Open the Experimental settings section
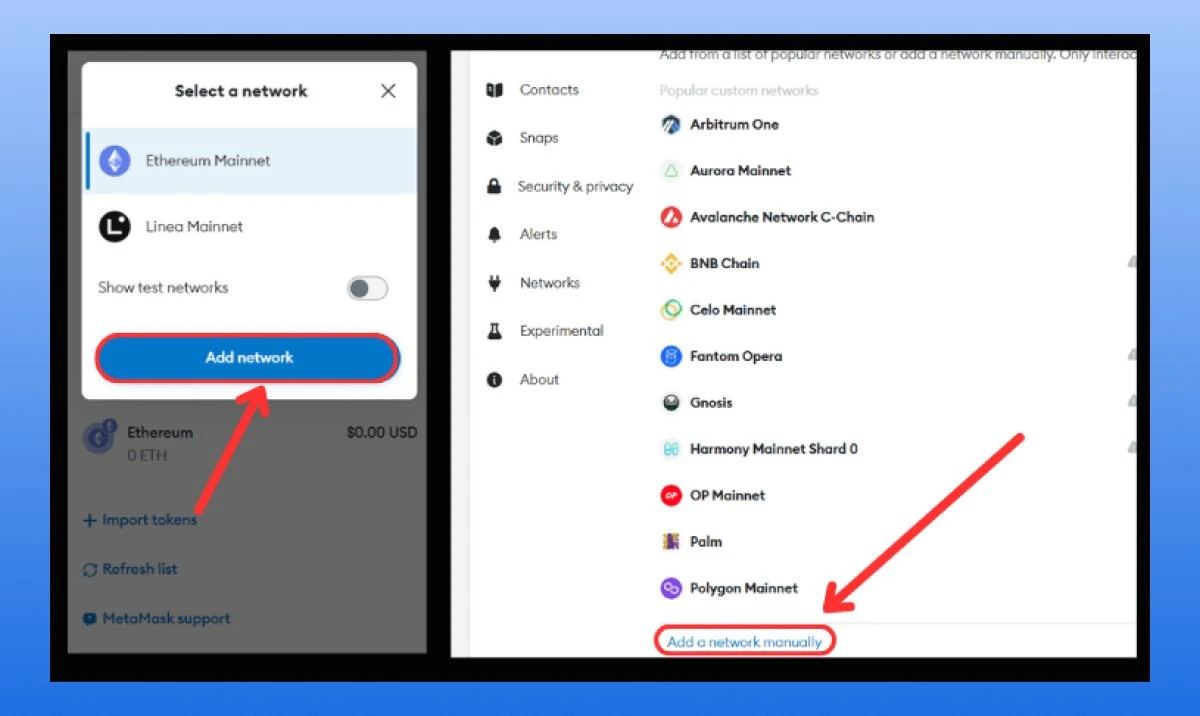Viewport: 1200px width, 716px height. pos(561,331)
